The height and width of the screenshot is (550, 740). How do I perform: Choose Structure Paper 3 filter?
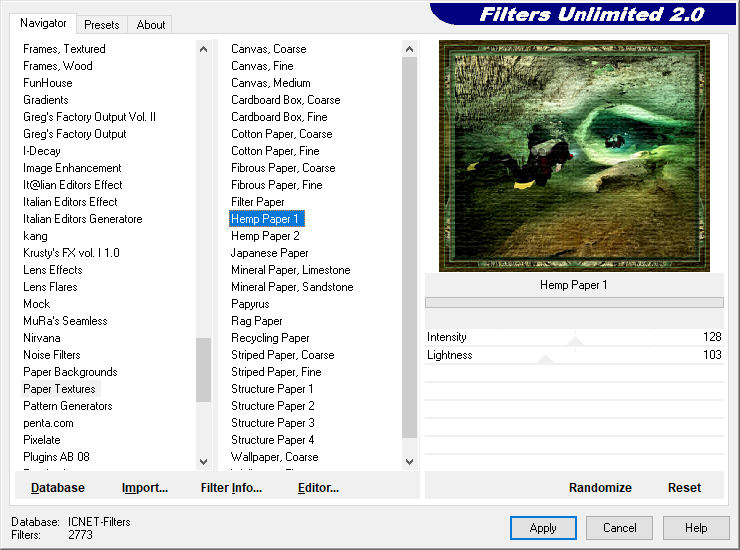click(272, 423)
